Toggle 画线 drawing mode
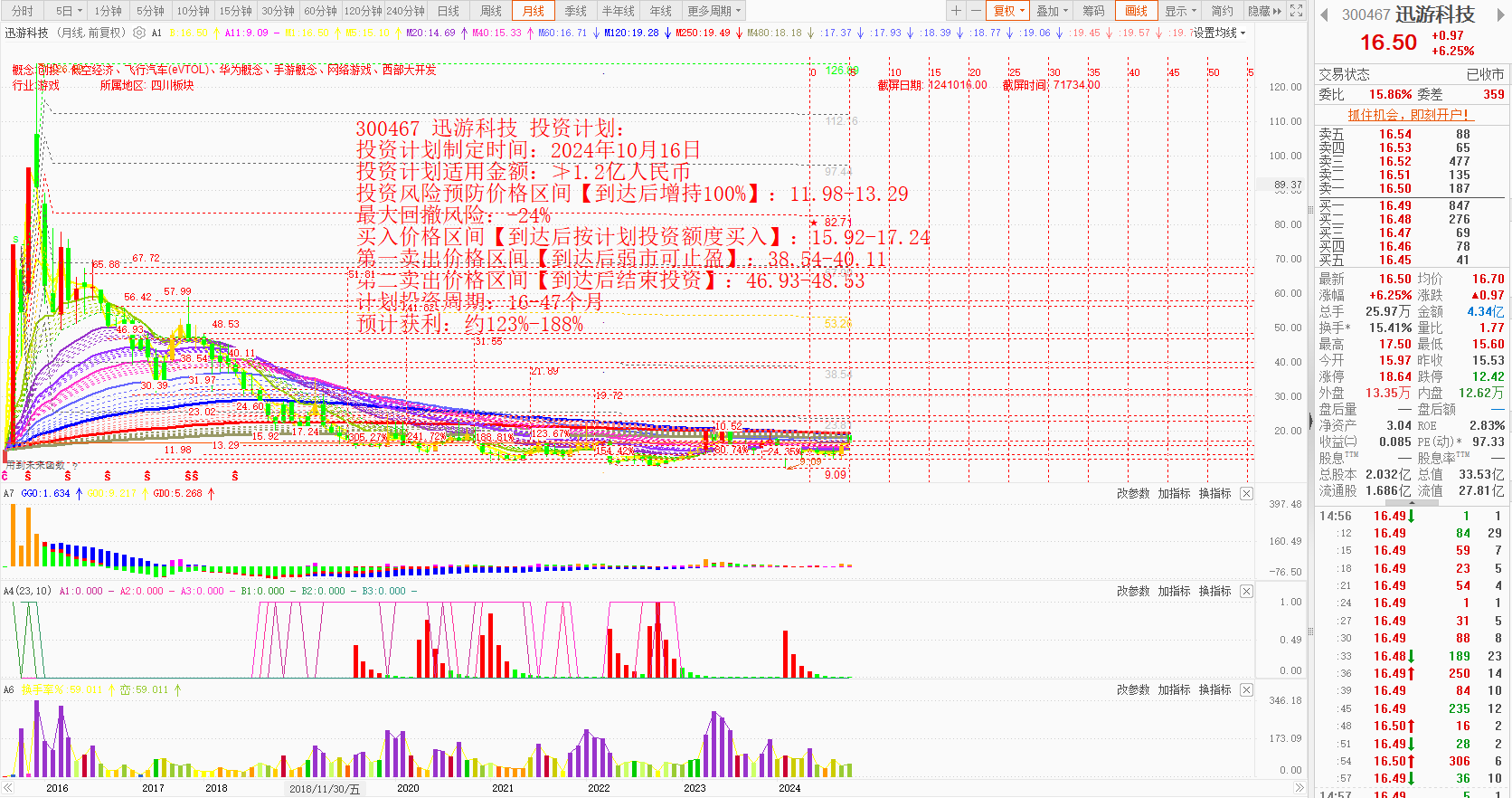Screen dimensions: 1512x798 click(1136, 11)
